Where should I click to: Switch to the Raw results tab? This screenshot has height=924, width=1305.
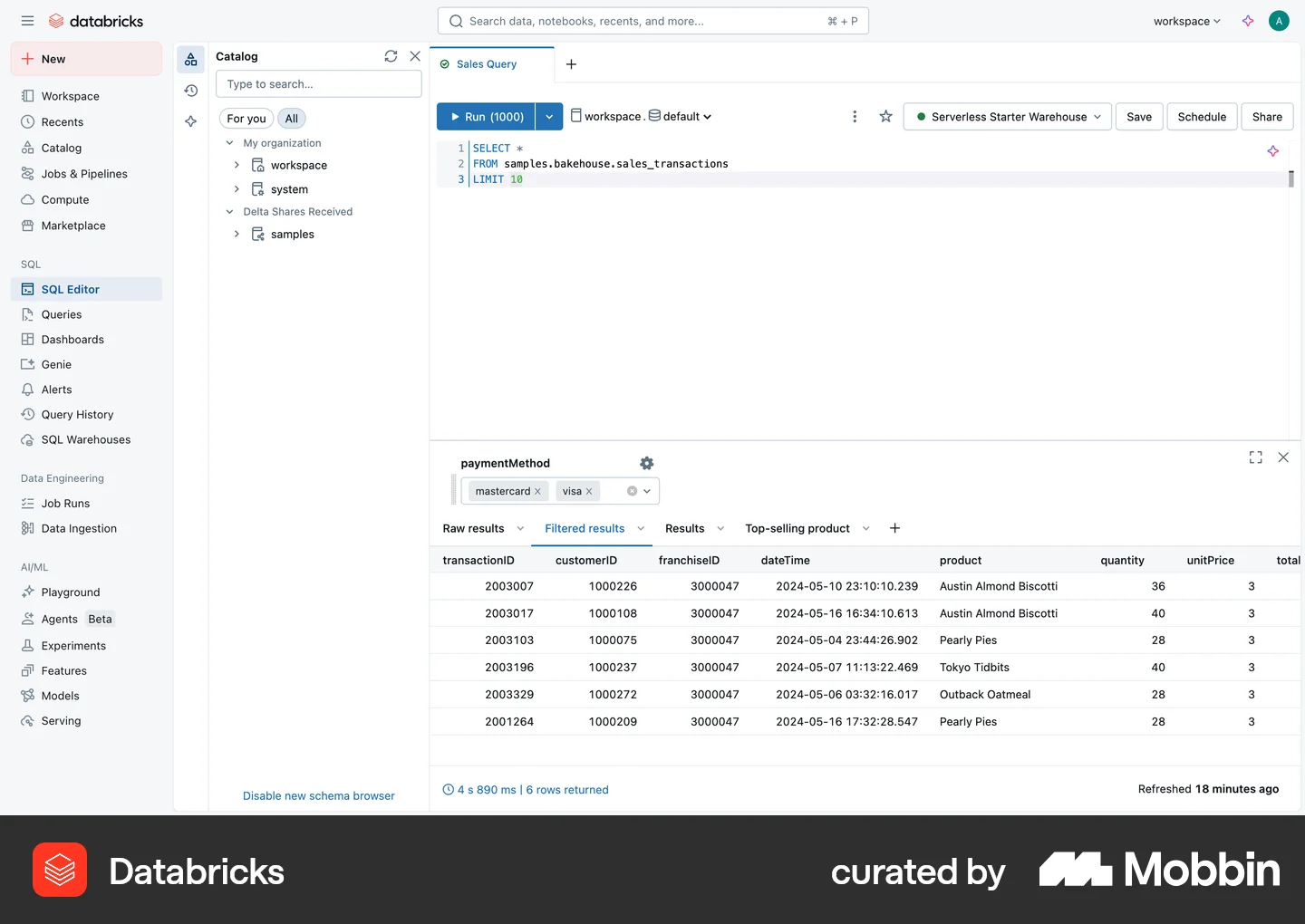coord(473,528)
